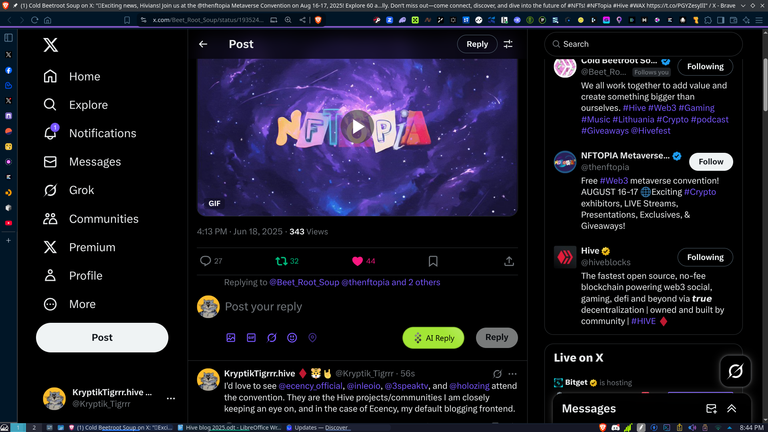This screenshot has height=432, width=768.
Task: Add a sidebar shortcut with plus icon
Action: [8, 240]
